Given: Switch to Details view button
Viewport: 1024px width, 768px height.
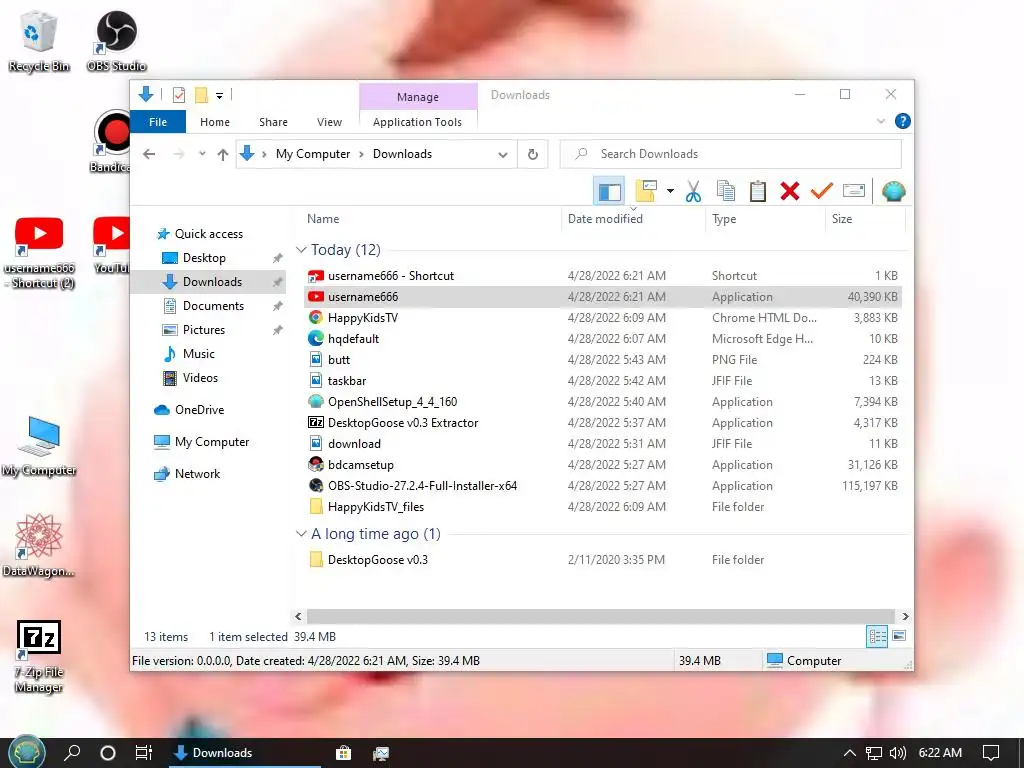Looking at the screenshot, I should coord(876,637).
